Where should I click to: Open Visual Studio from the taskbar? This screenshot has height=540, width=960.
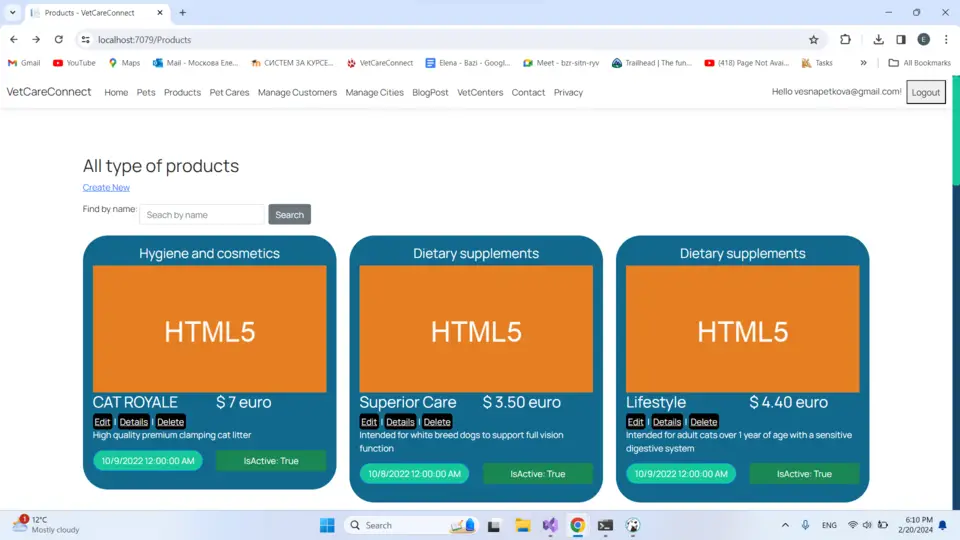pyautogui.click(x=550, y=525)
